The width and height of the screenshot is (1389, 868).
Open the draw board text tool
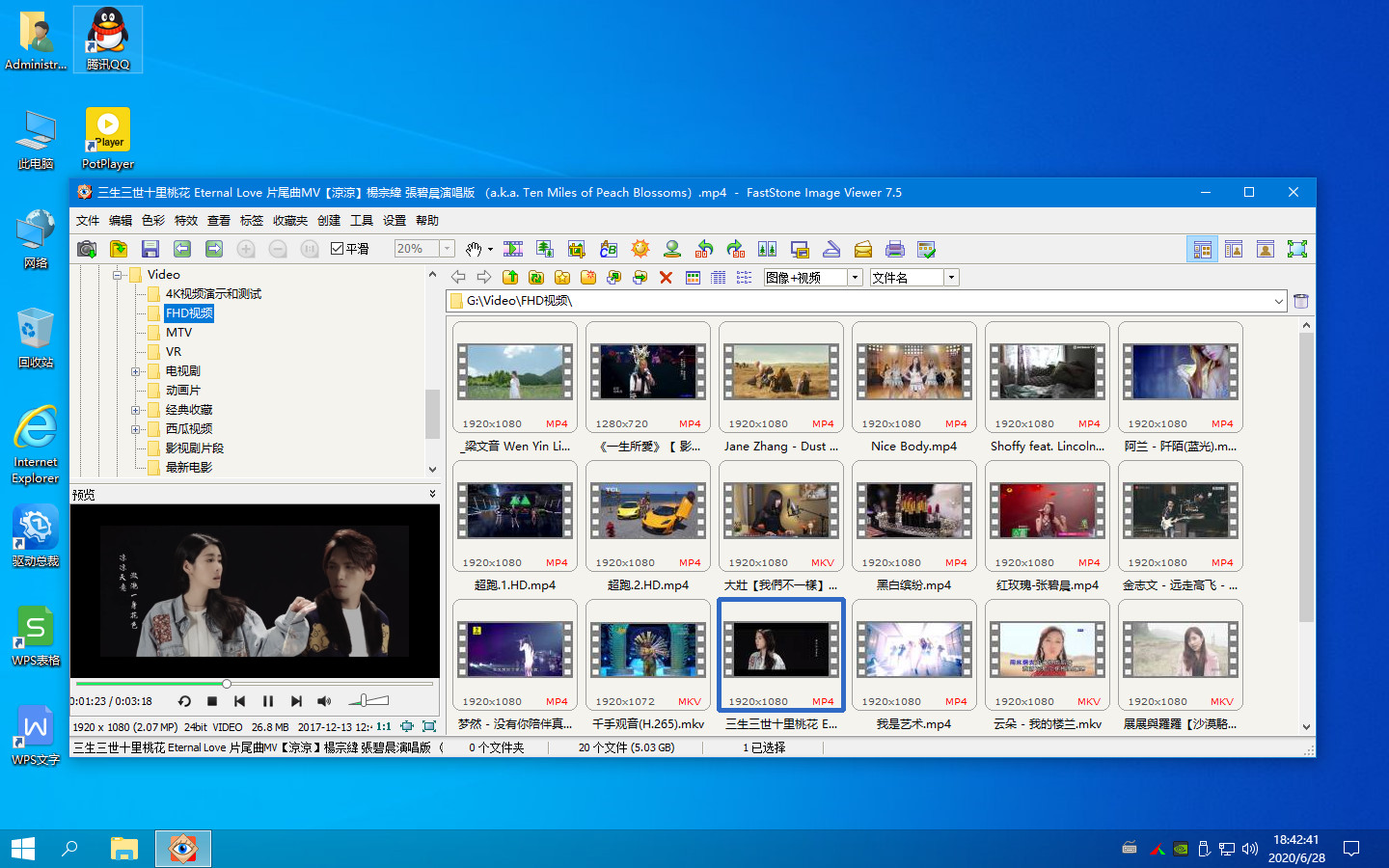coord(609,249)
